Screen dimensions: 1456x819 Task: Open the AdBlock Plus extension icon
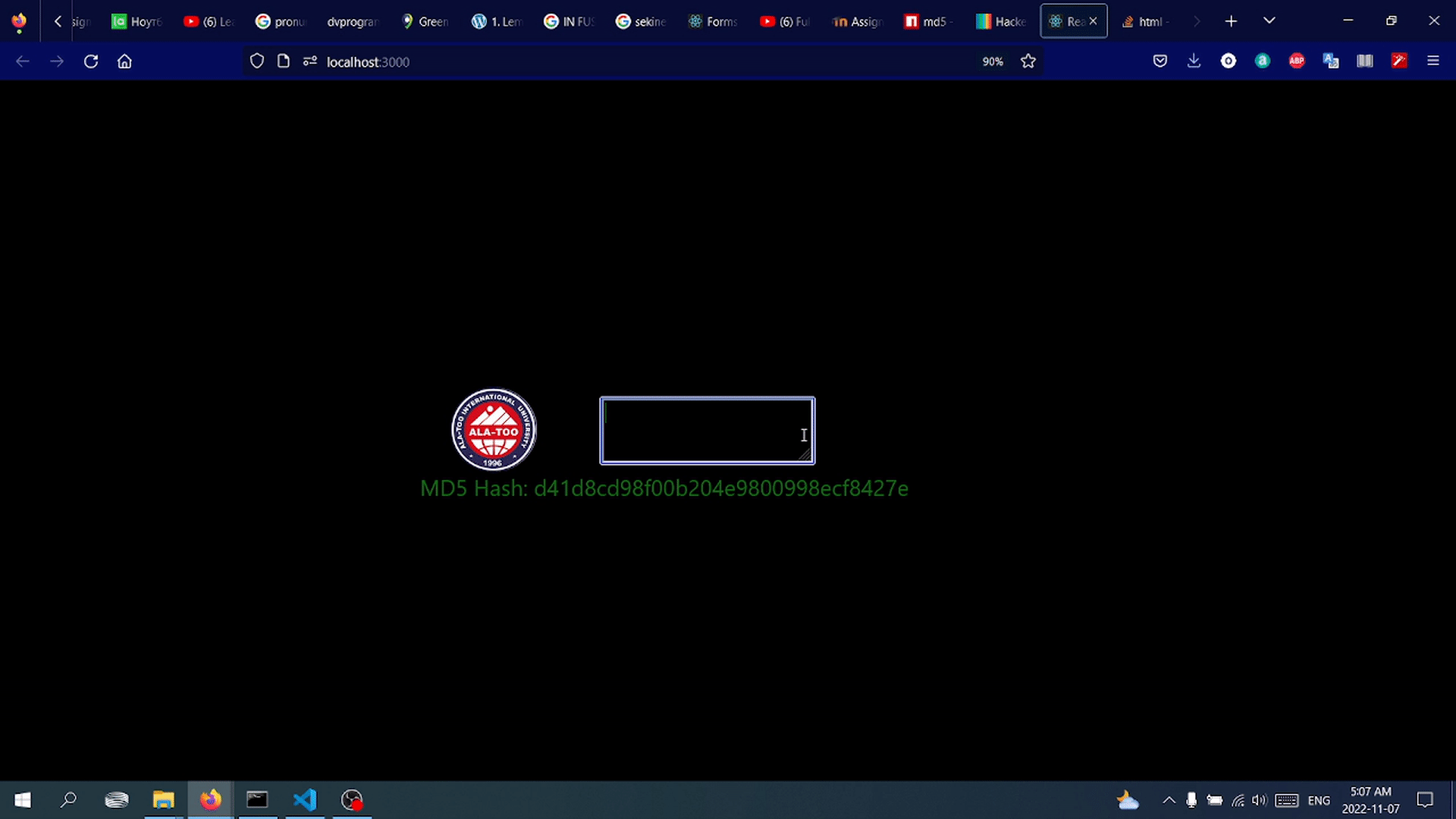pos(1296,61)
